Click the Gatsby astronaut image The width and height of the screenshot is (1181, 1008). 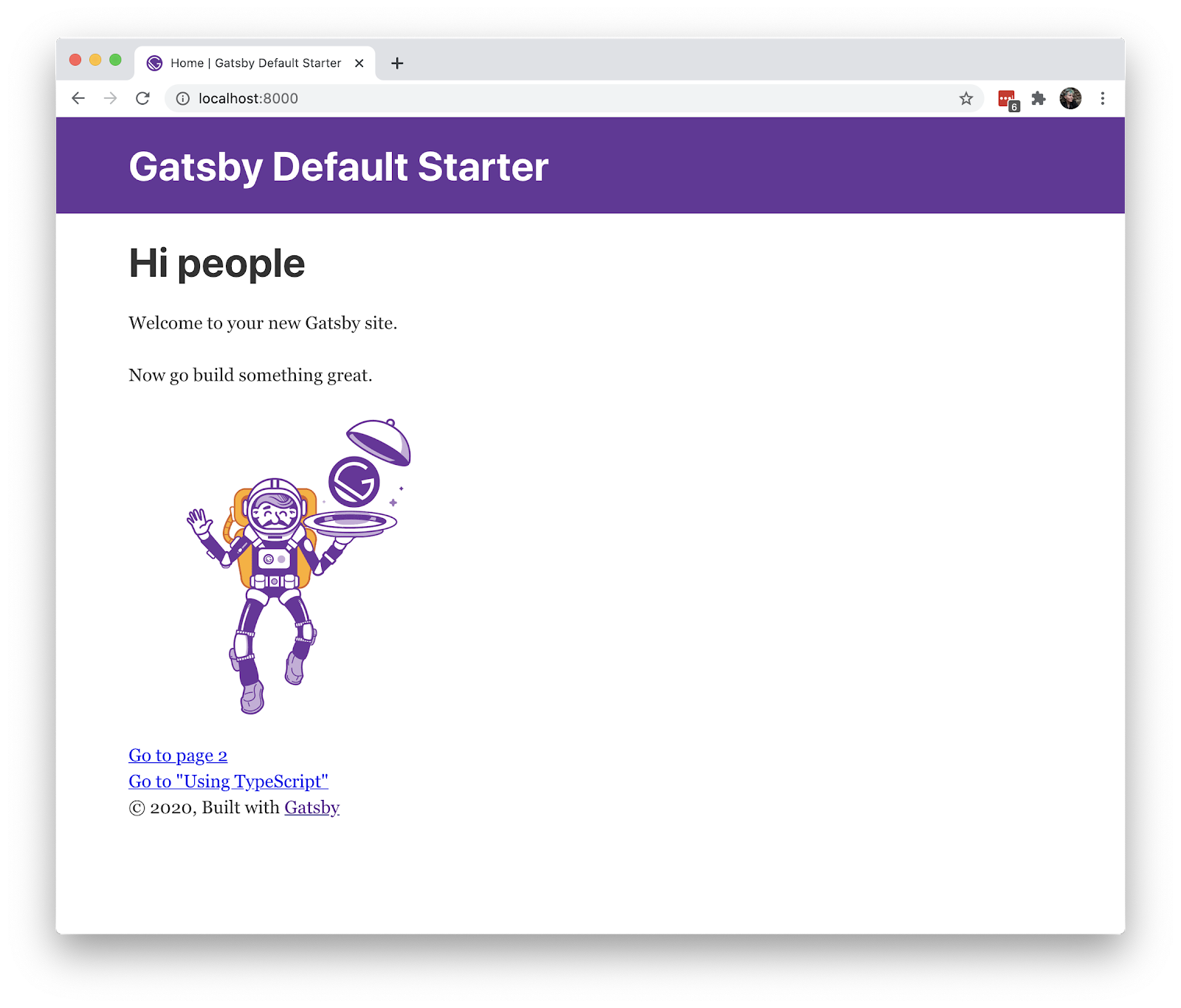[x=298, y=566]
